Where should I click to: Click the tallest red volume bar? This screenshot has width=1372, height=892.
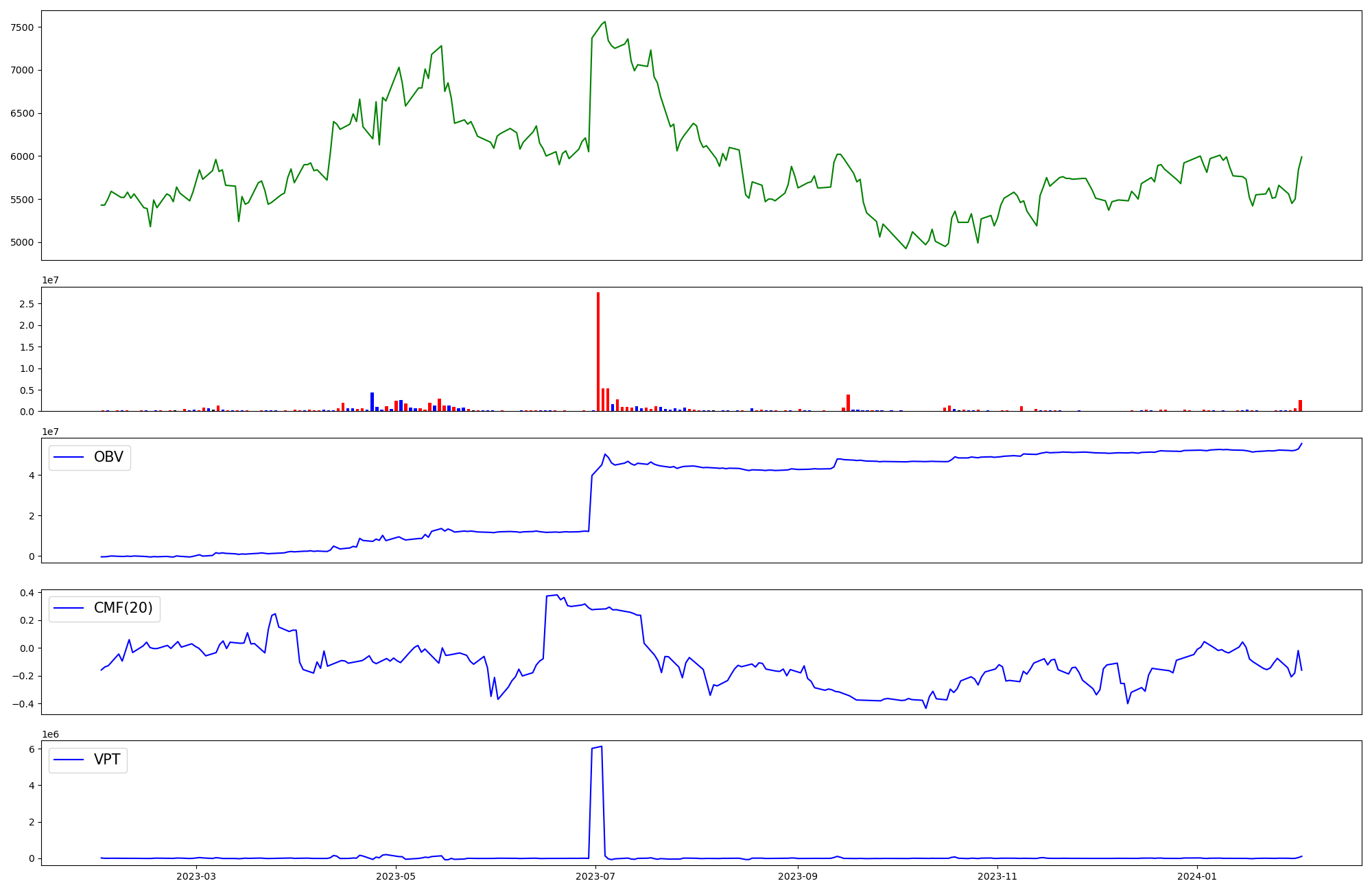598,351
